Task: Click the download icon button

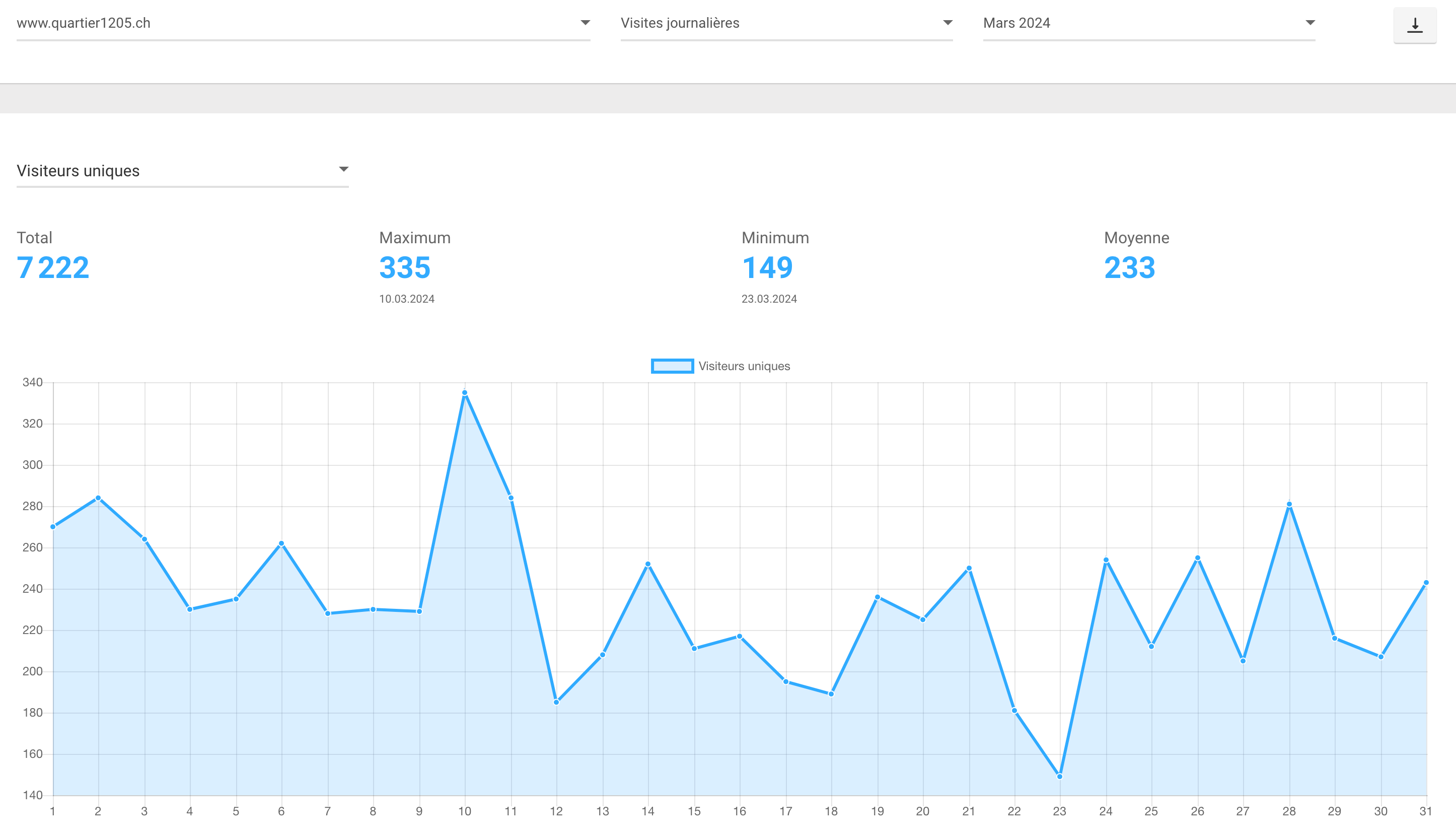Action: tap(1415, 25)
